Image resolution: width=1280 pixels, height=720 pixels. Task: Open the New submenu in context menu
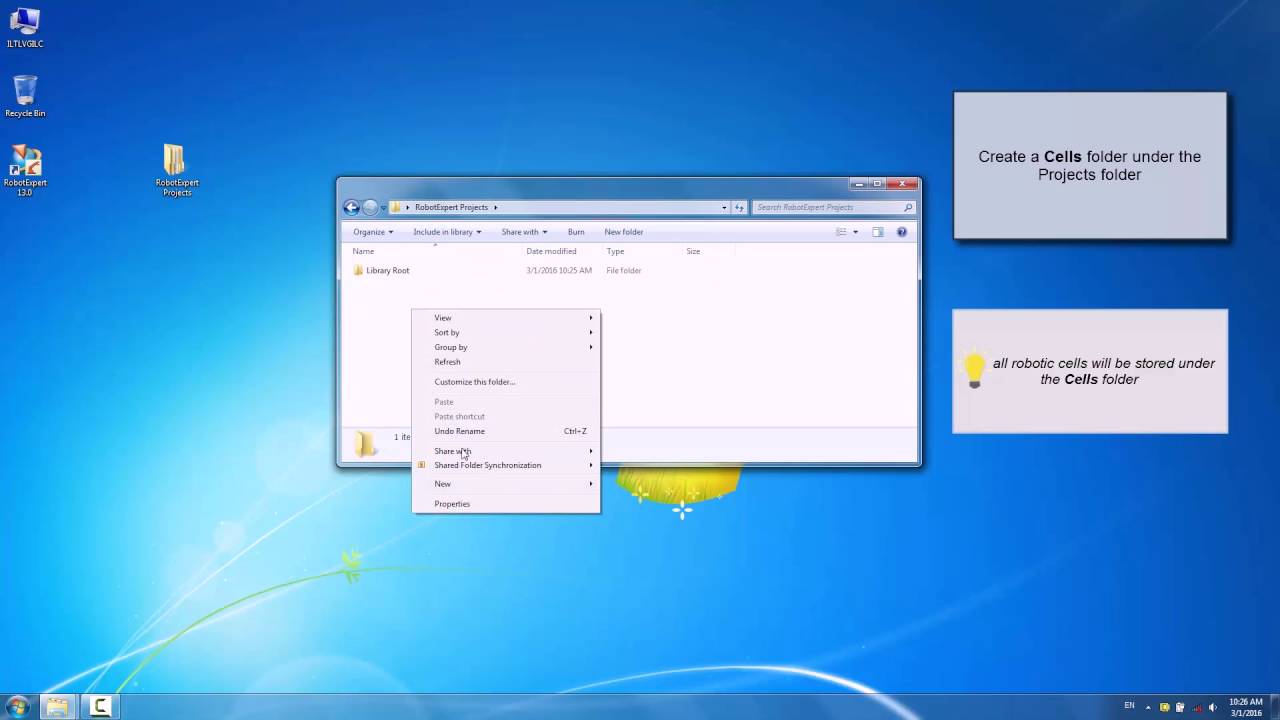coord(506,484)
